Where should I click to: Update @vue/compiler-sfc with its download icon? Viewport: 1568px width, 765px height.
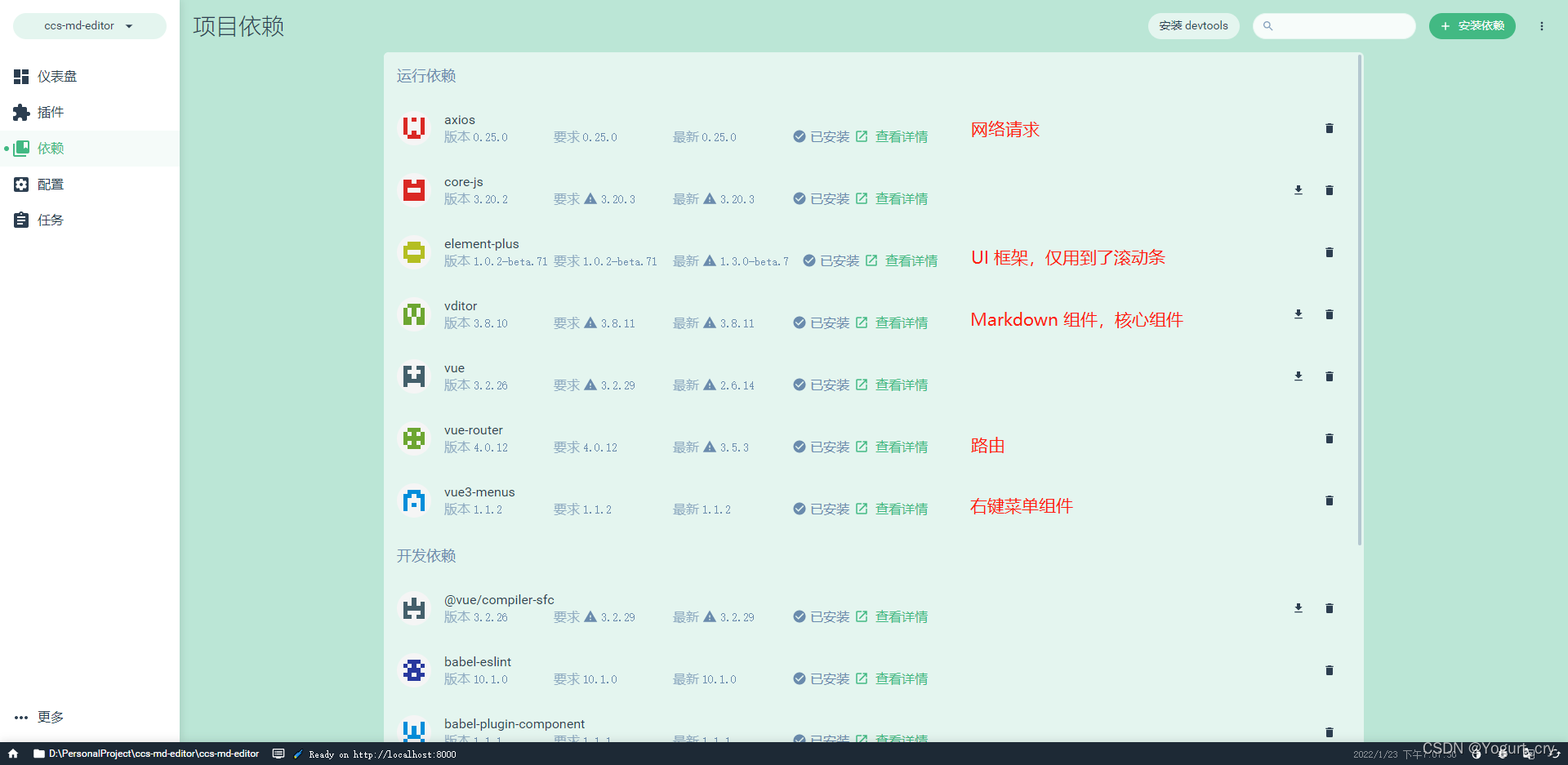click(1298, 608)
